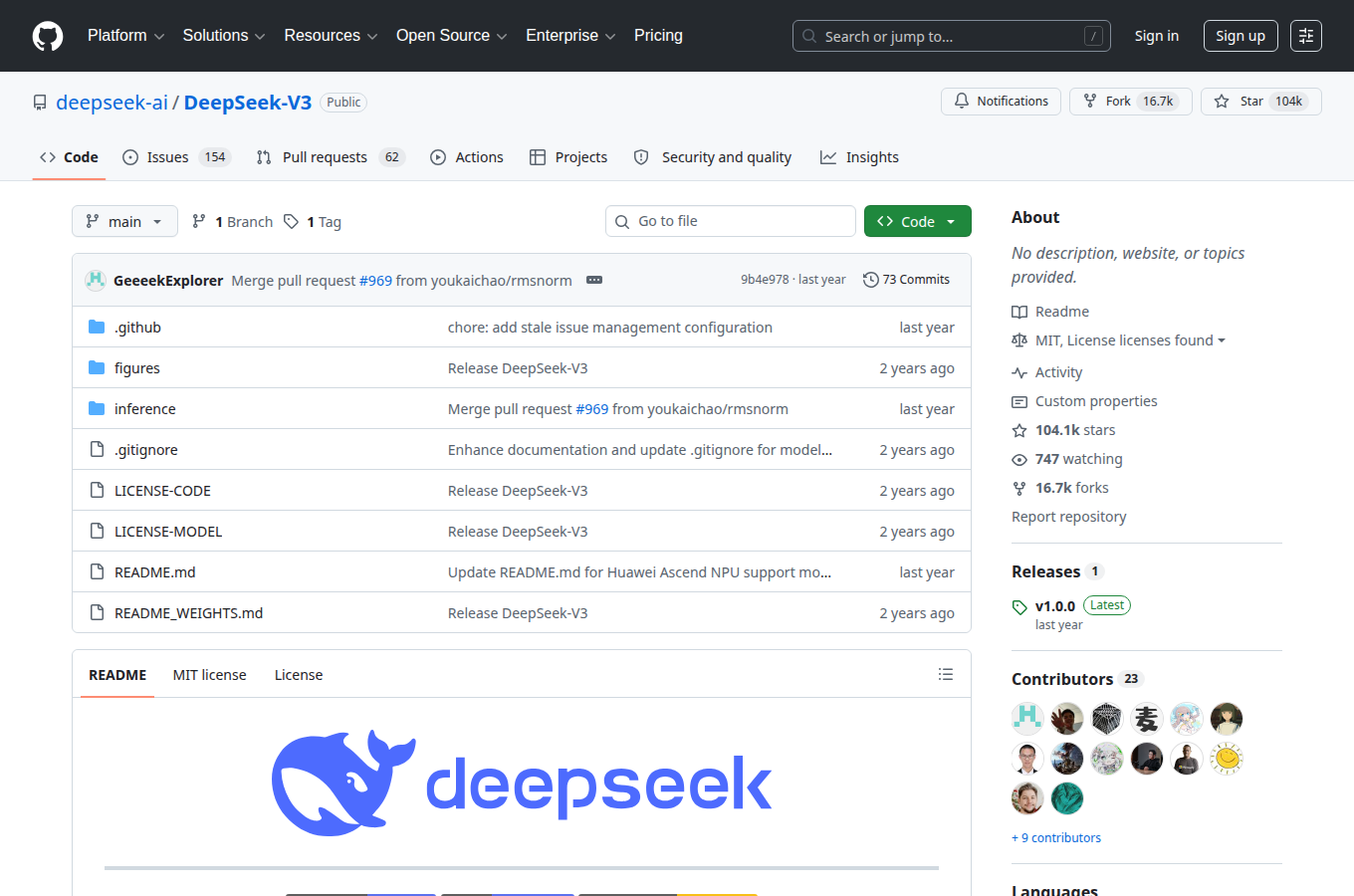Expand the Solutions menu
The image size is (1354, 896).
[223, 36]
